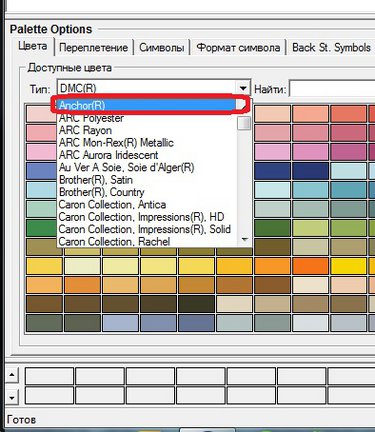Select the grass-green swatch left of type list
Screen dimensions: 375x432
(x=41, y=228)
